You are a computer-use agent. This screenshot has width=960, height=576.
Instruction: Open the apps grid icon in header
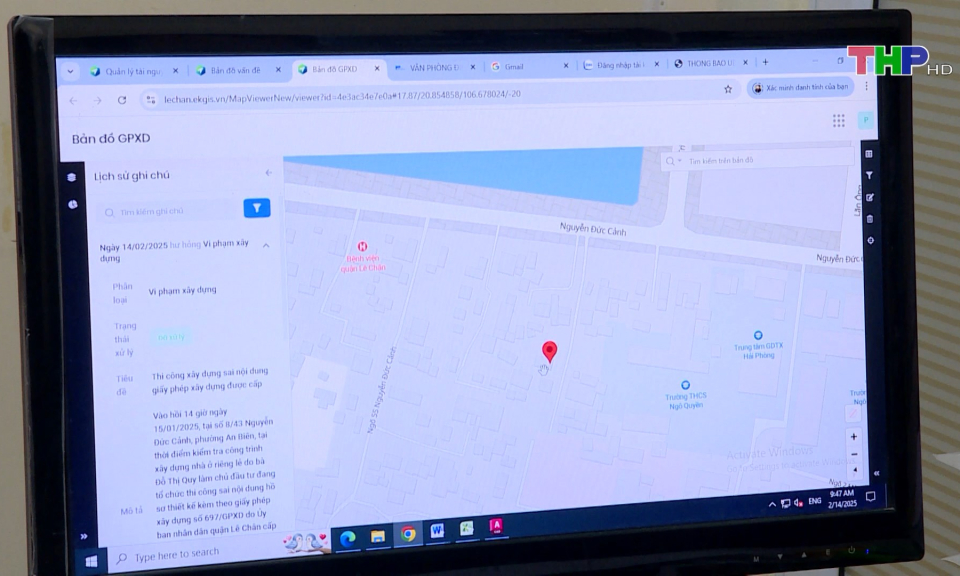(x=838, y=121)
